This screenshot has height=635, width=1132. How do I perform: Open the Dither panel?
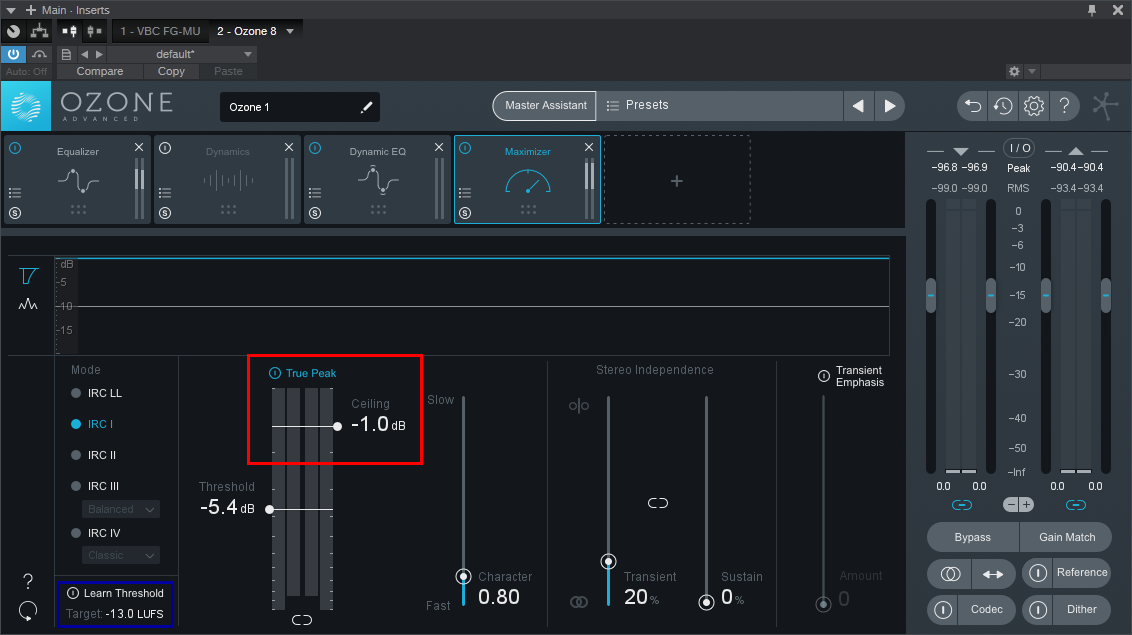[x=1081, y=610]
